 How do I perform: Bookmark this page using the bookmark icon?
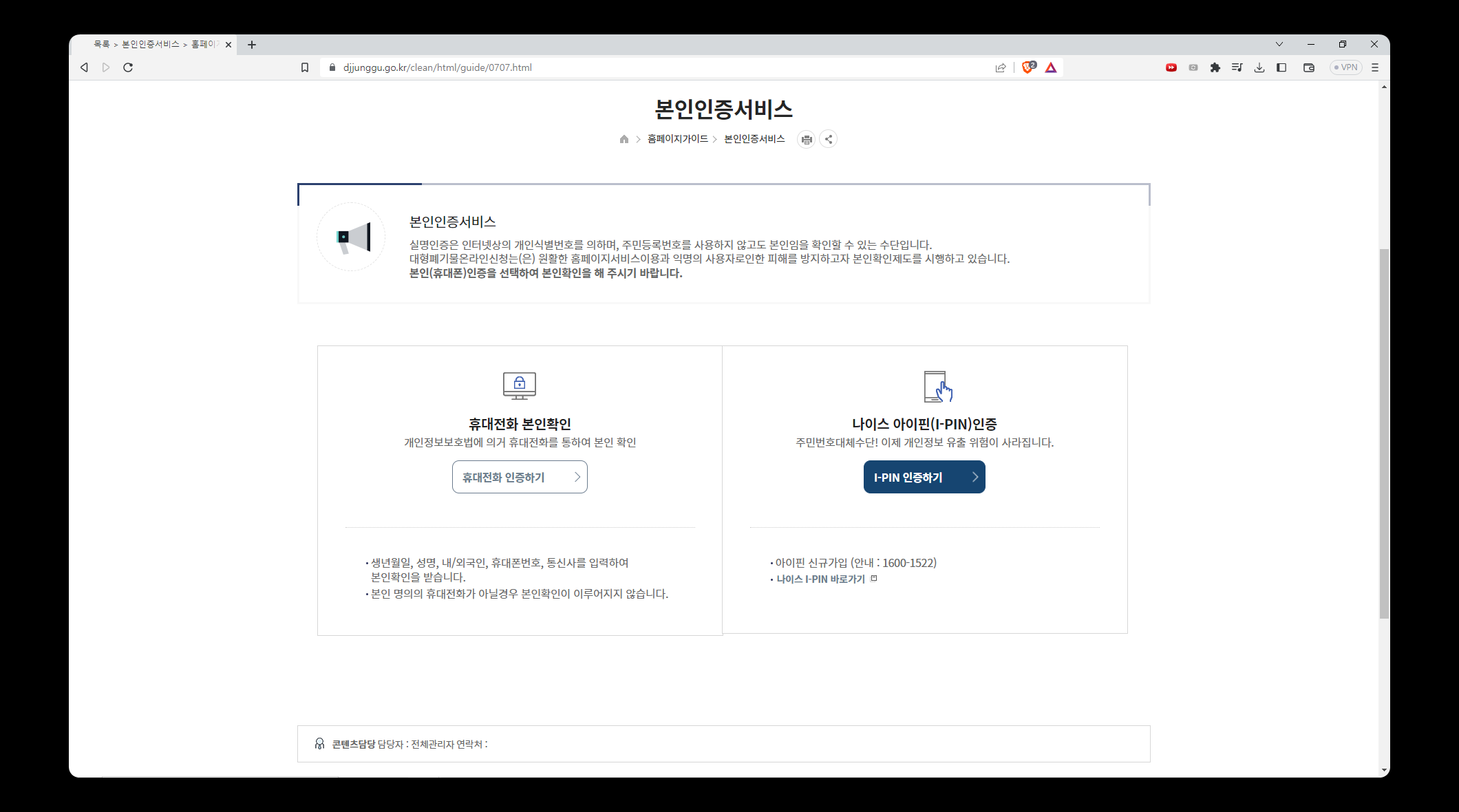[305, 67]
